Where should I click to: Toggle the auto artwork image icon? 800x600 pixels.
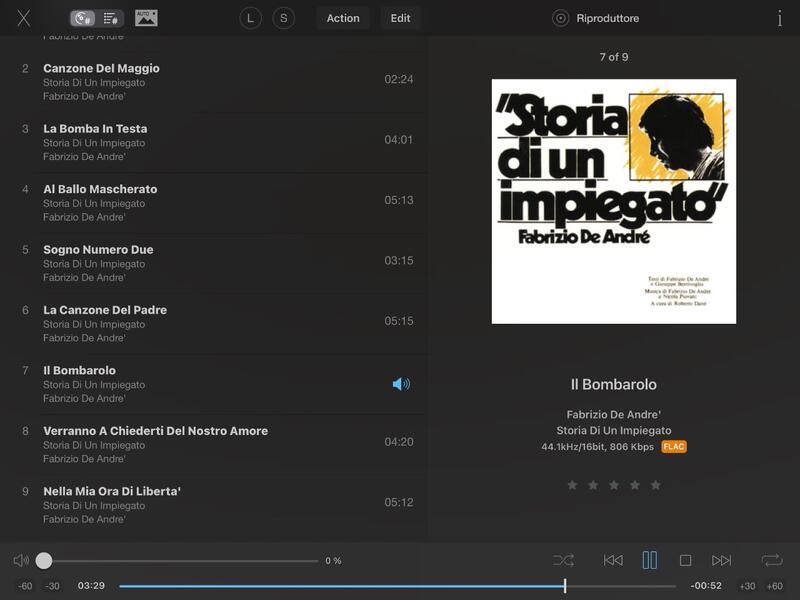[x=146, y=18]
